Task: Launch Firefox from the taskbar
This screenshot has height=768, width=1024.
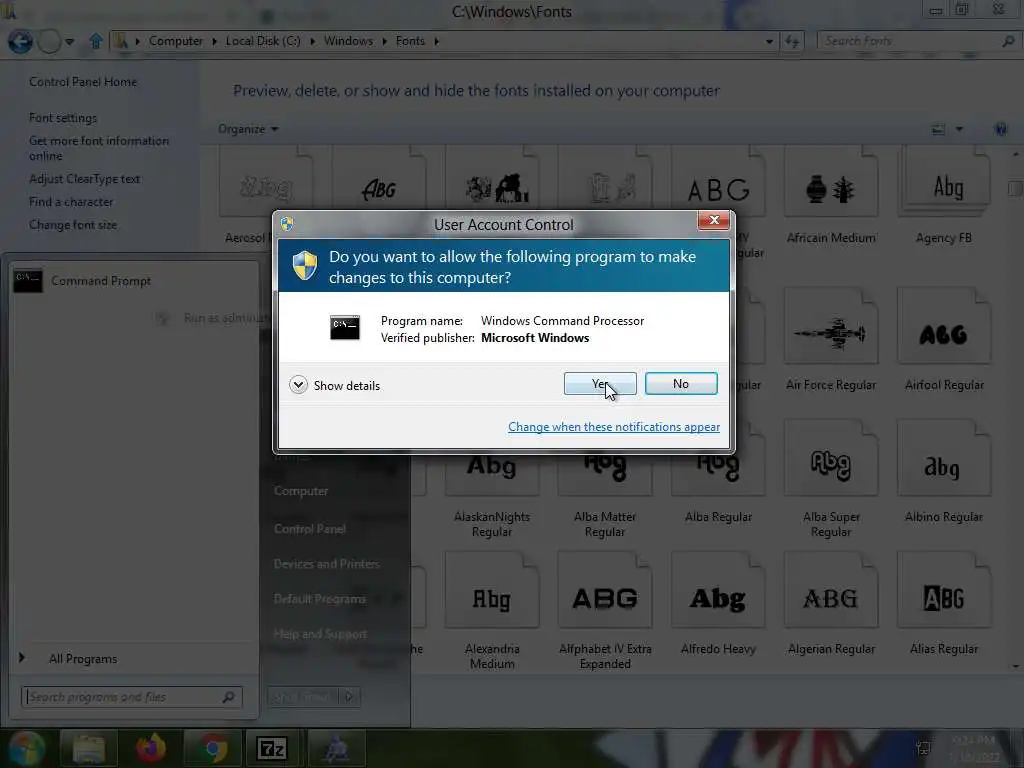Action: pos(151,748)
